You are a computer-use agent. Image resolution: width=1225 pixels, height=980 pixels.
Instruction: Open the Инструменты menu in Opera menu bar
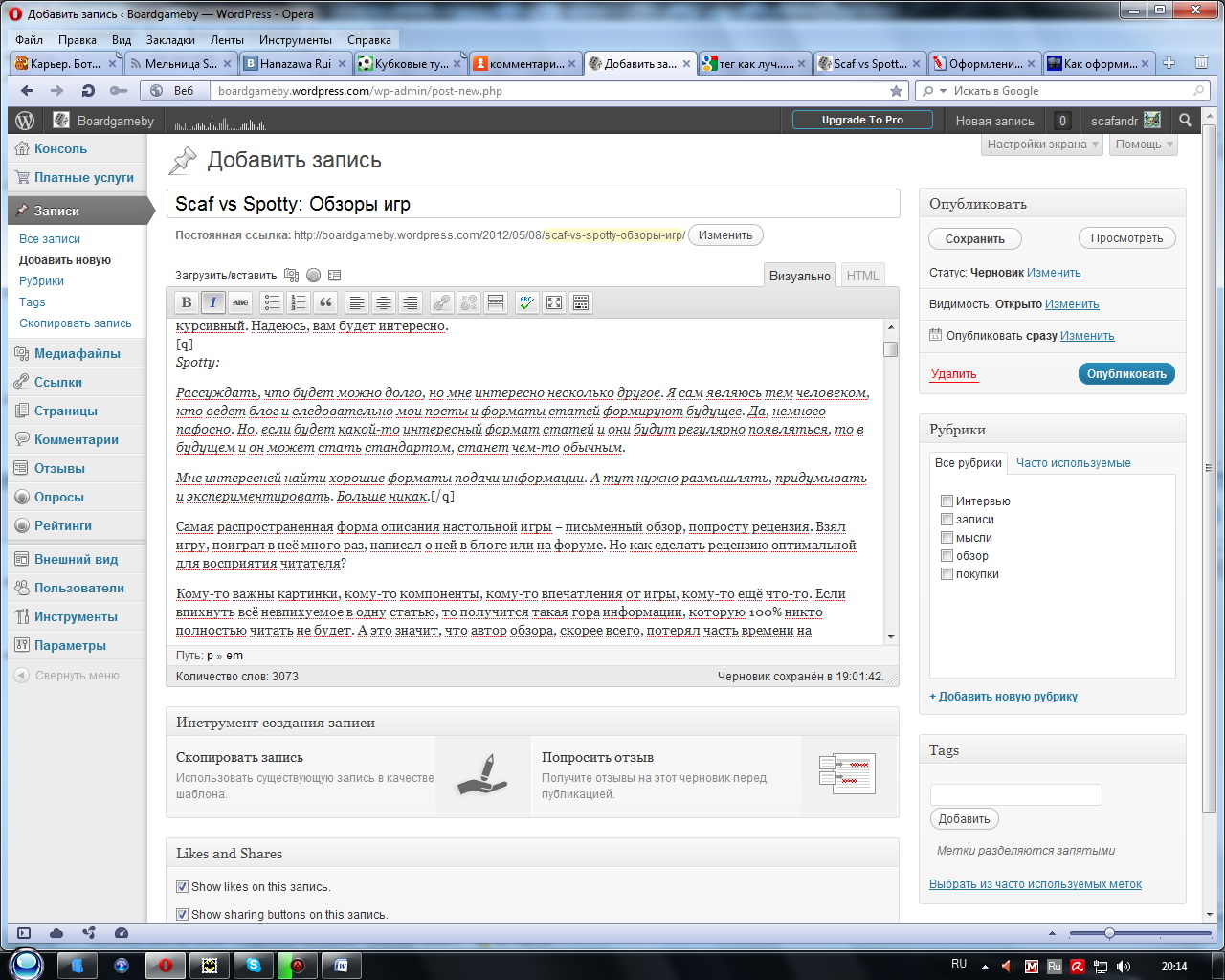296,40
